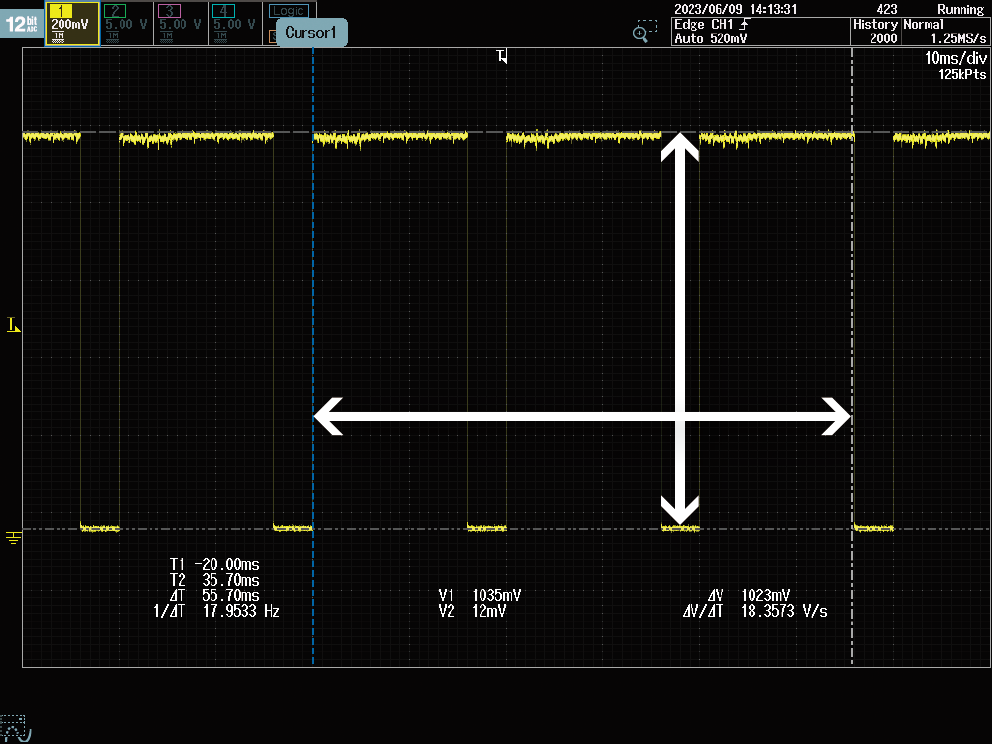Click the date and time 2023/06/09 14:13:31
The height and width of the screenshot is (744, 992).
[x=735, y=9]
